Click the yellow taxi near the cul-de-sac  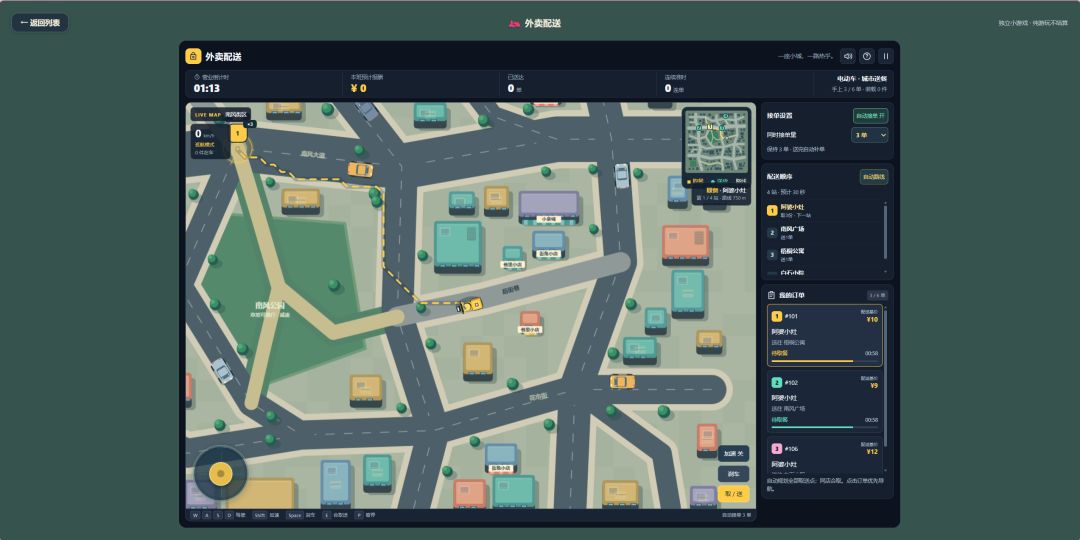click(x=622, y=381)
